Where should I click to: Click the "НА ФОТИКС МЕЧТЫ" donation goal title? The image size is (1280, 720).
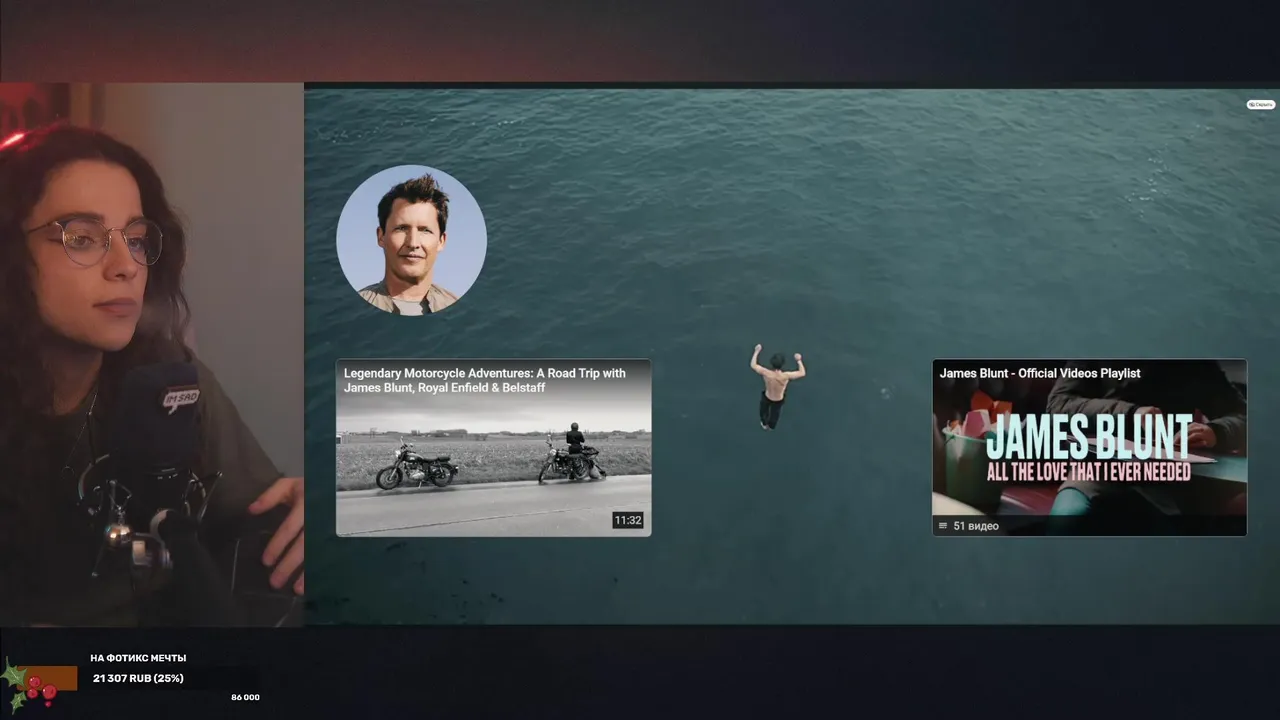coord(138,658)
